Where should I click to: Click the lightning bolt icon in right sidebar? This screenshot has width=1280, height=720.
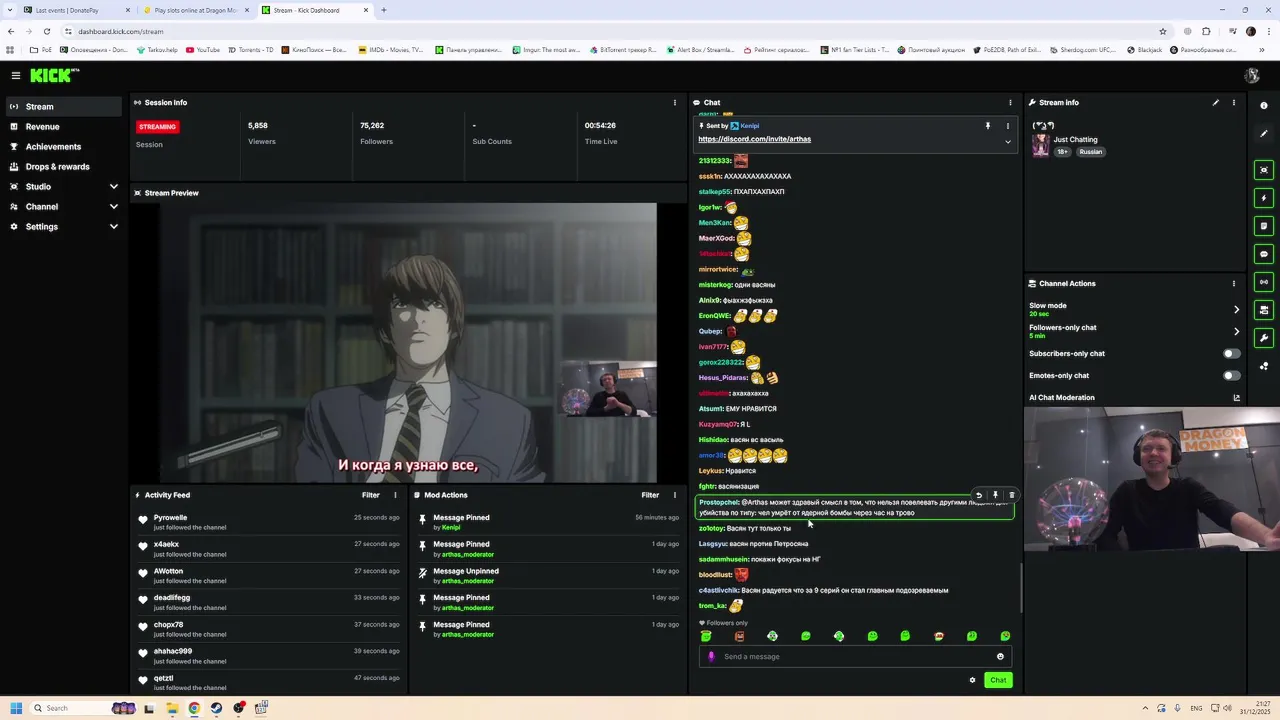pos(1264,198)
